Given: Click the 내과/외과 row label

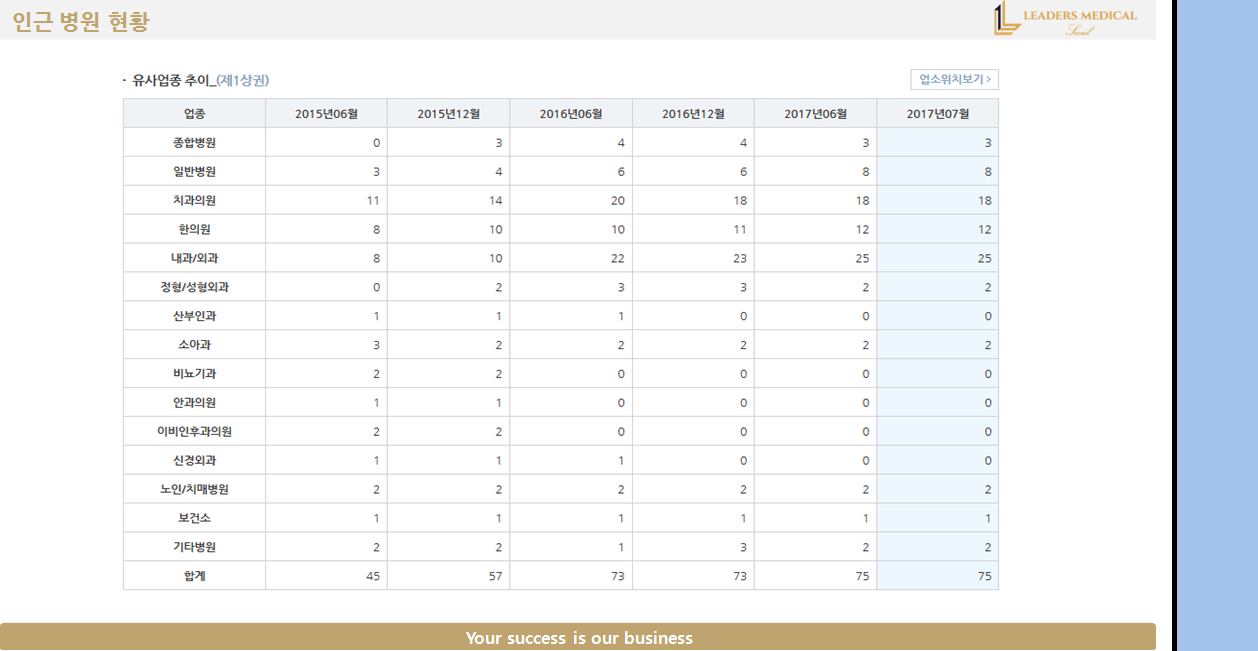Looking at the screenshot, I should click(x=194, y=258).
